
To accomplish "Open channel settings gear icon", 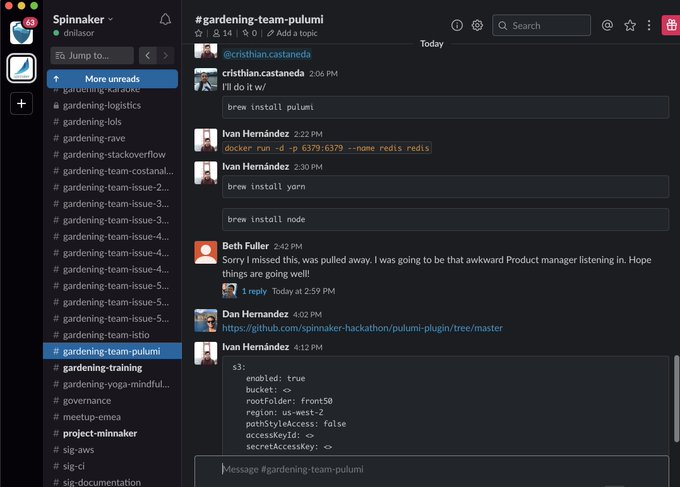I will pyautogui.click(x=477, y=26).
